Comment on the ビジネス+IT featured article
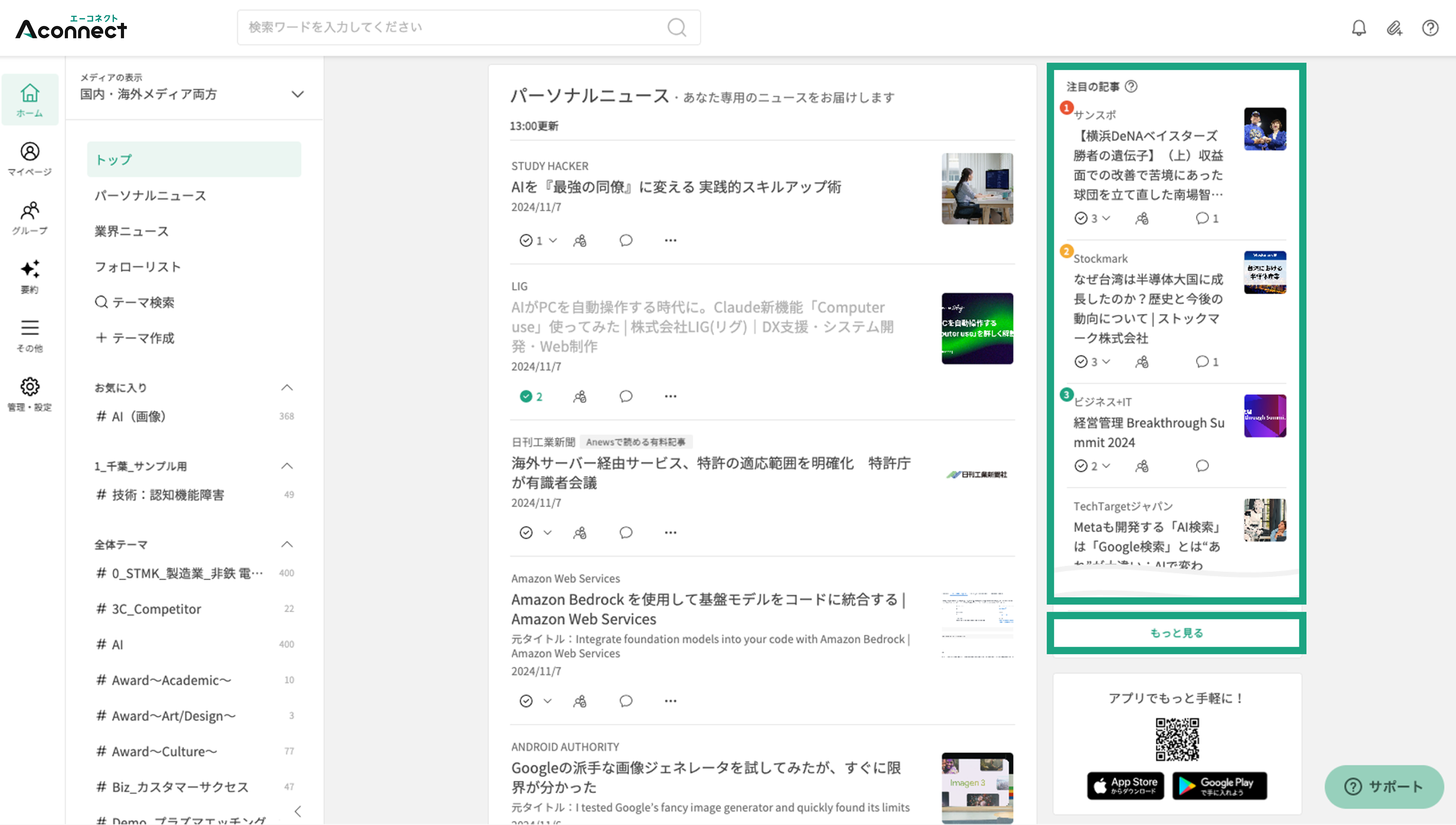Screen dimensions: 1456x825 pyautogui.click(x=1201, y=466)
